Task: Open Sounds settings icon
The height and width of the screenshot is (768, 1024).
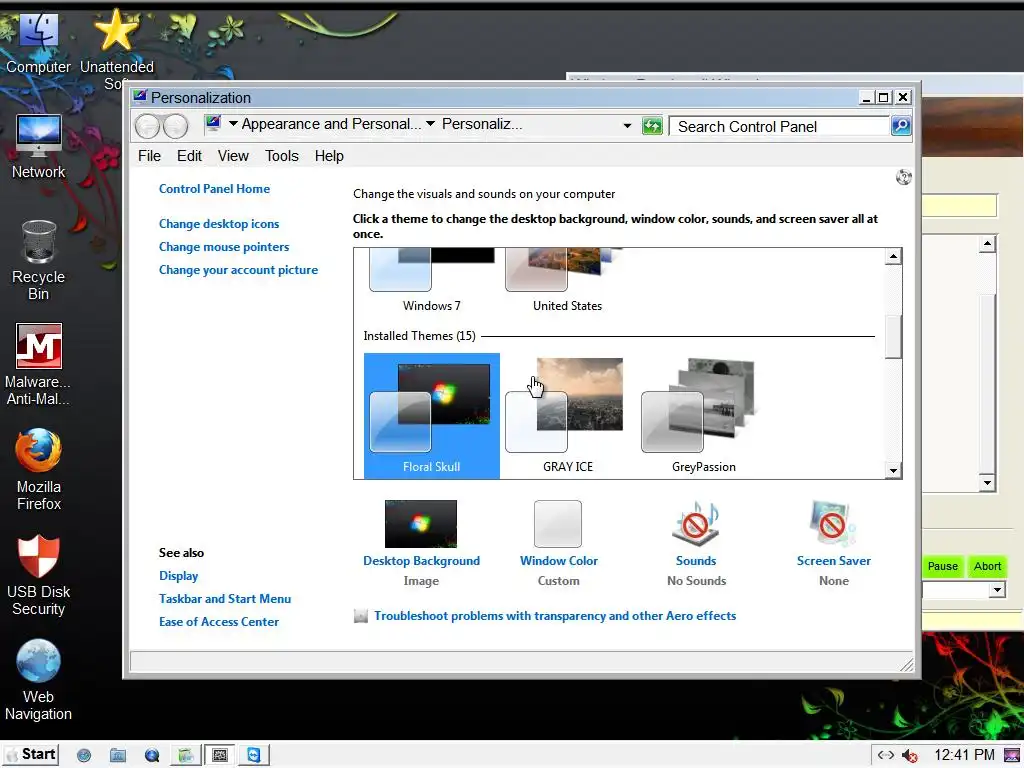Action: point(696,523)
